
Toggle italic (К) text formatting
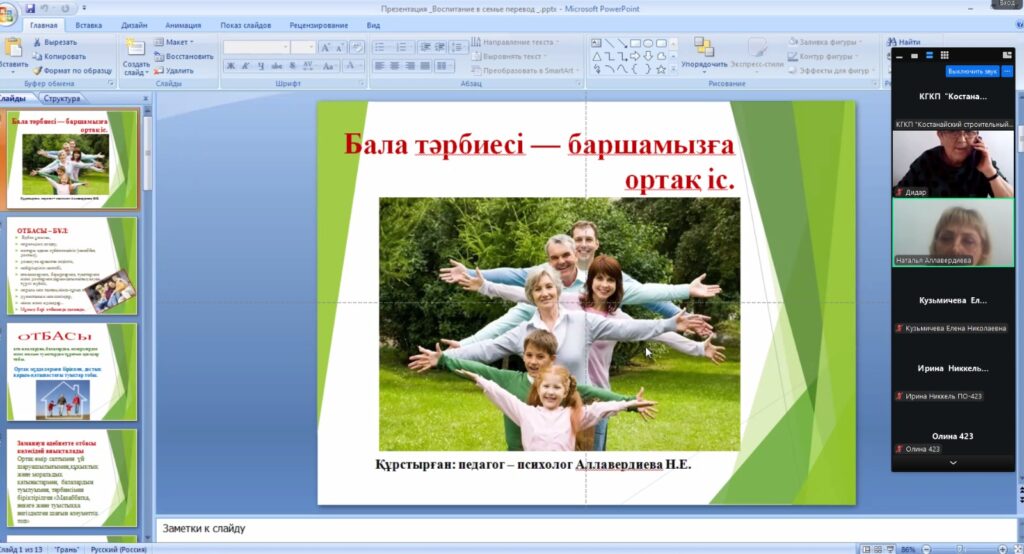point(245,67)
